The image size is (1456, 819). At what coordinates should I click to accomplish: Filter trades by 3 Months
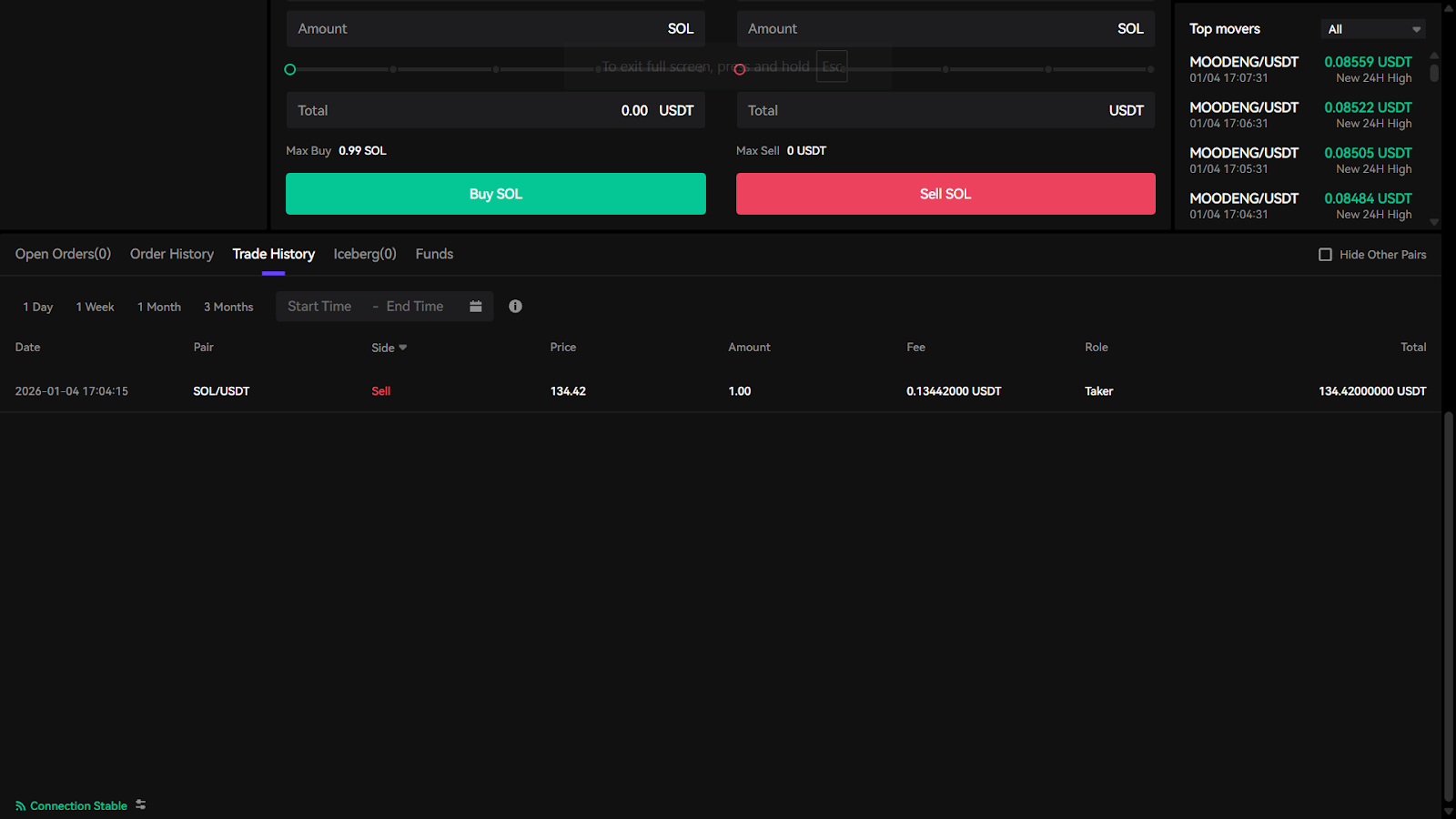coord(228,308)
